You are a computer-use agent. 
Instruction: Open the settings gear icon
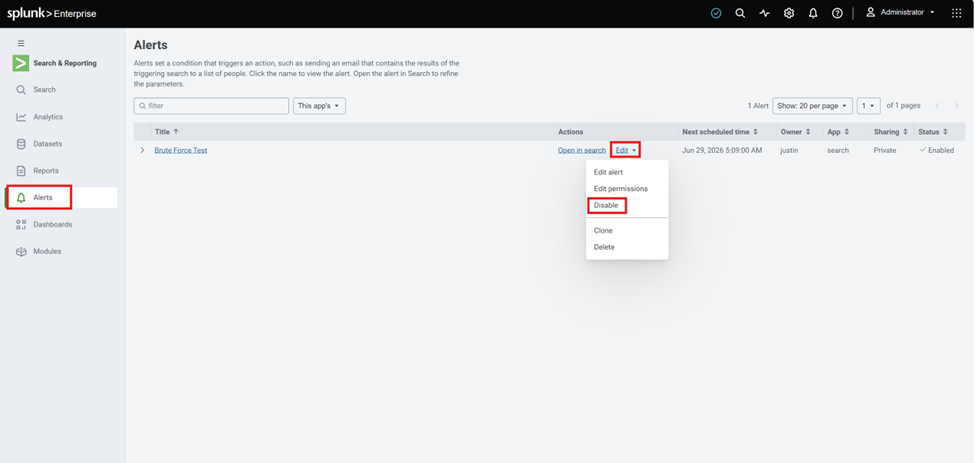pyautogui.click(x=789, y=13)
